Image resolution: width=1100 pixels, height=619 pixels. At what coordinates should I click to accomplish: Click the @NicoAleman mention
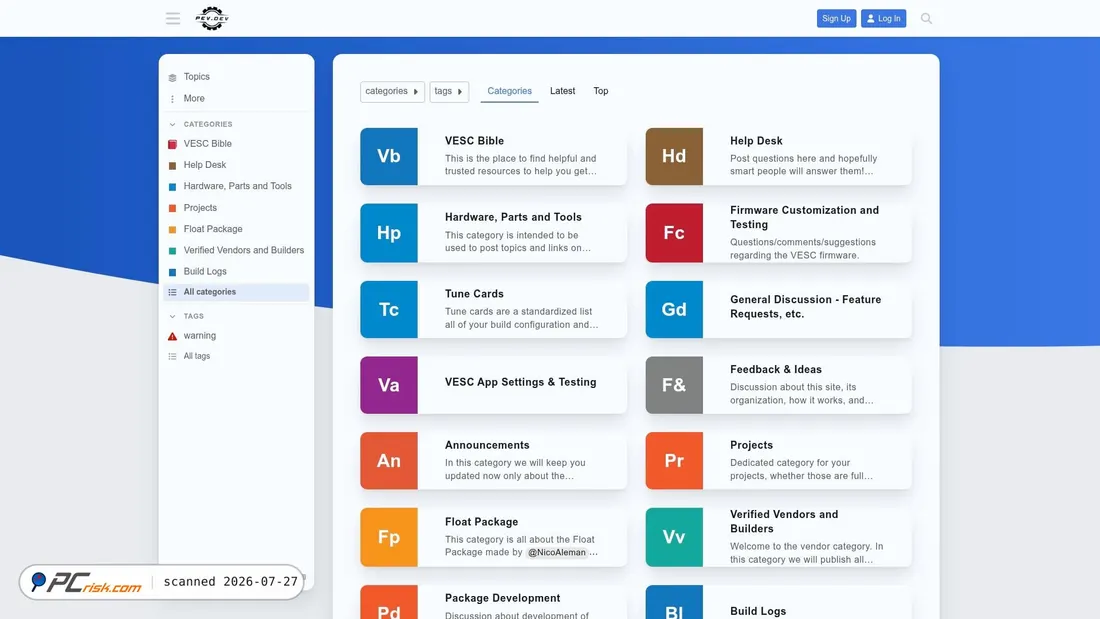click(557, 552)
